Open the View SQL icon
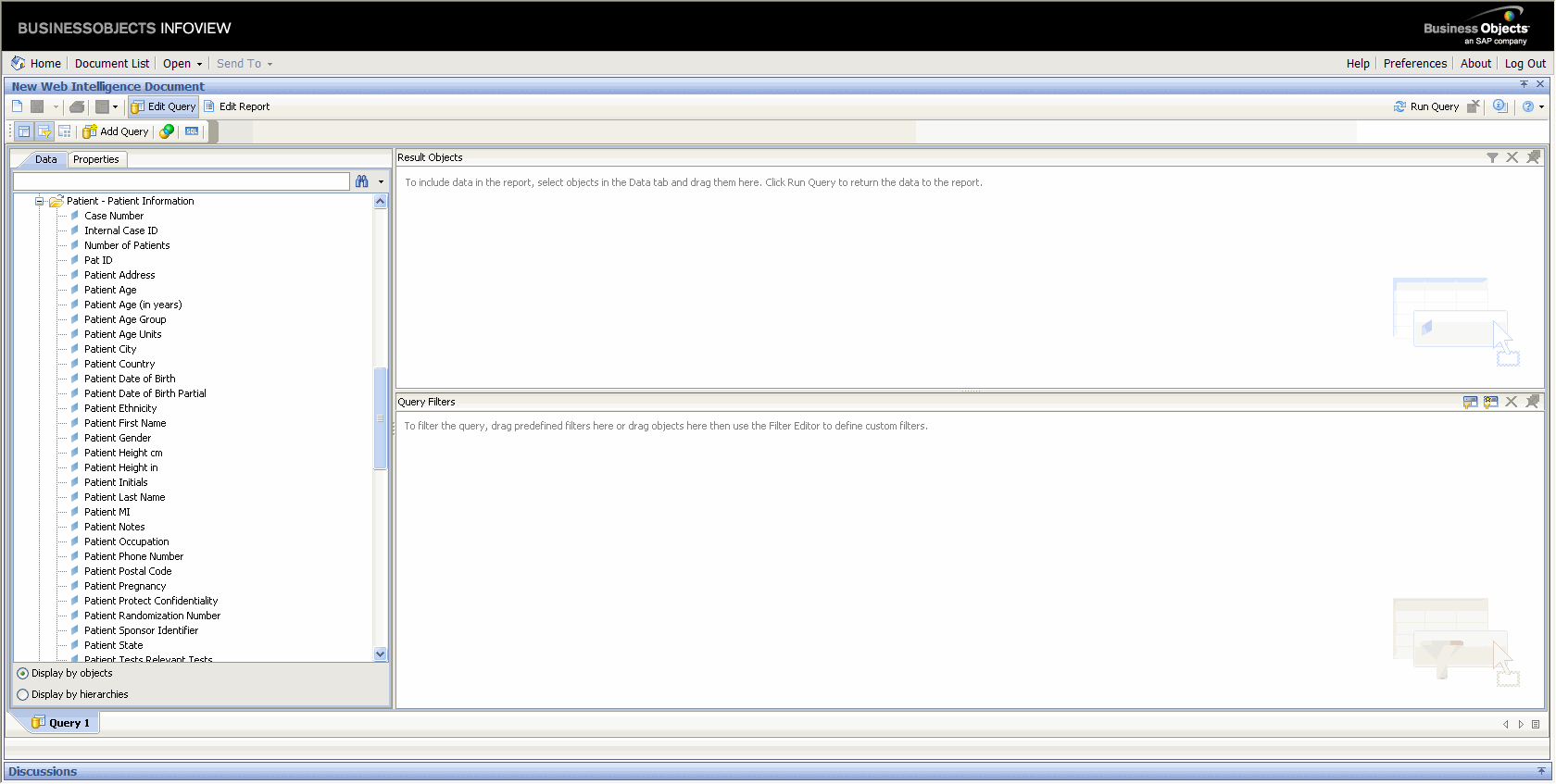Screen dimensions: 1556x784 click(192, 131)
